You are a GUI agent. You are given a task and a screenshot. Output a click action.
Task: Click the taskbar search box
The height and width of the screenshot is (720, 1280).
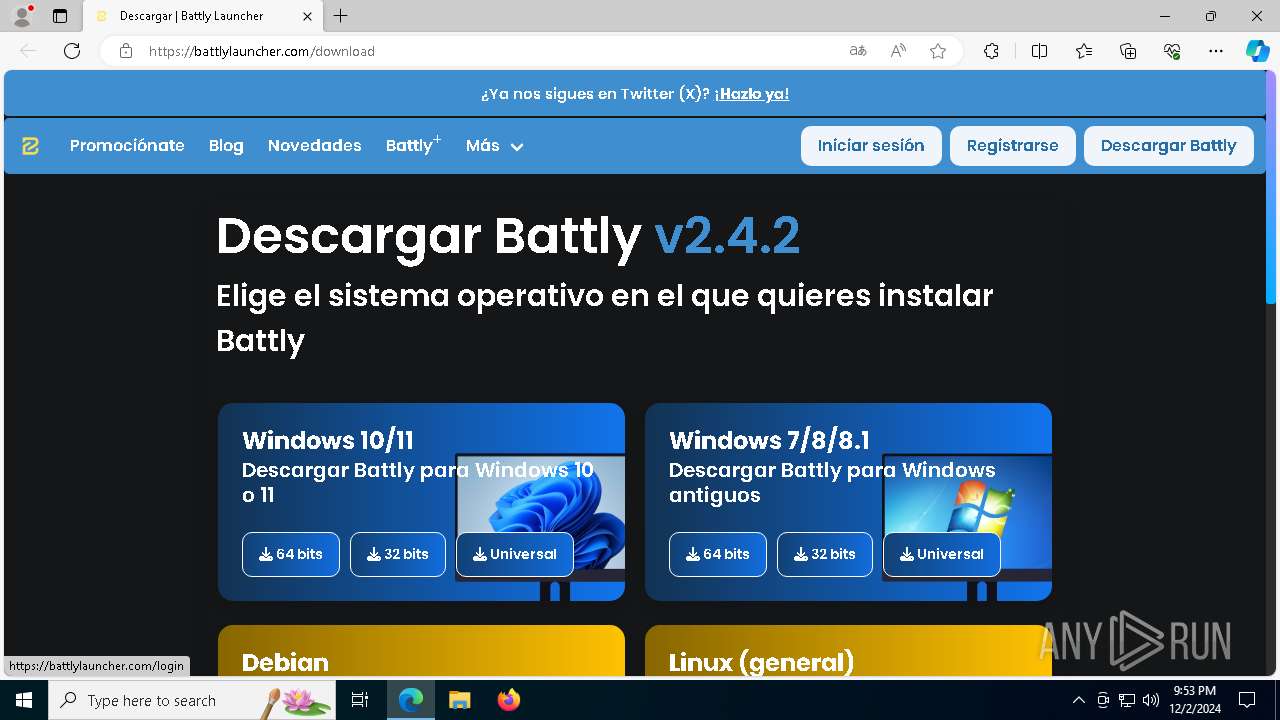coord(194,700)
